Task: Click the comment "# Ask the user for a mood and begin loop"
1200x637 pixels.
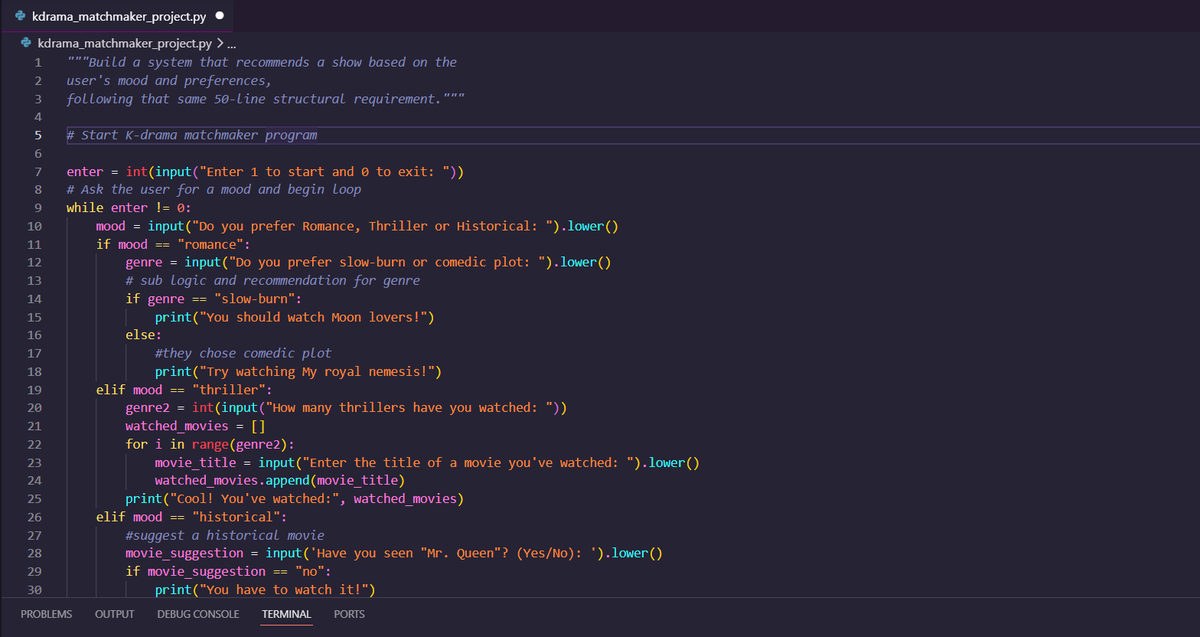Action: click(x=214, y=190)
